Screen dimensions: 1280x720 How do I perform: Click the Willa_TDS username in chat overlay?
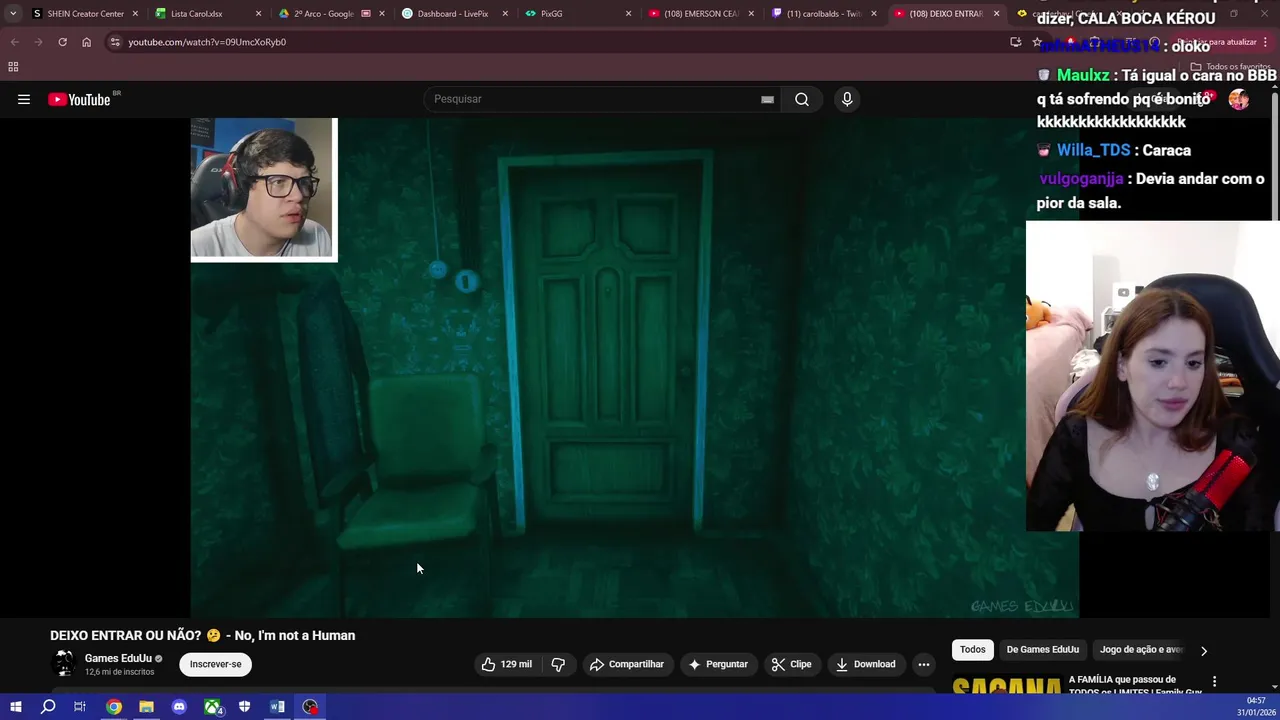1093,150
